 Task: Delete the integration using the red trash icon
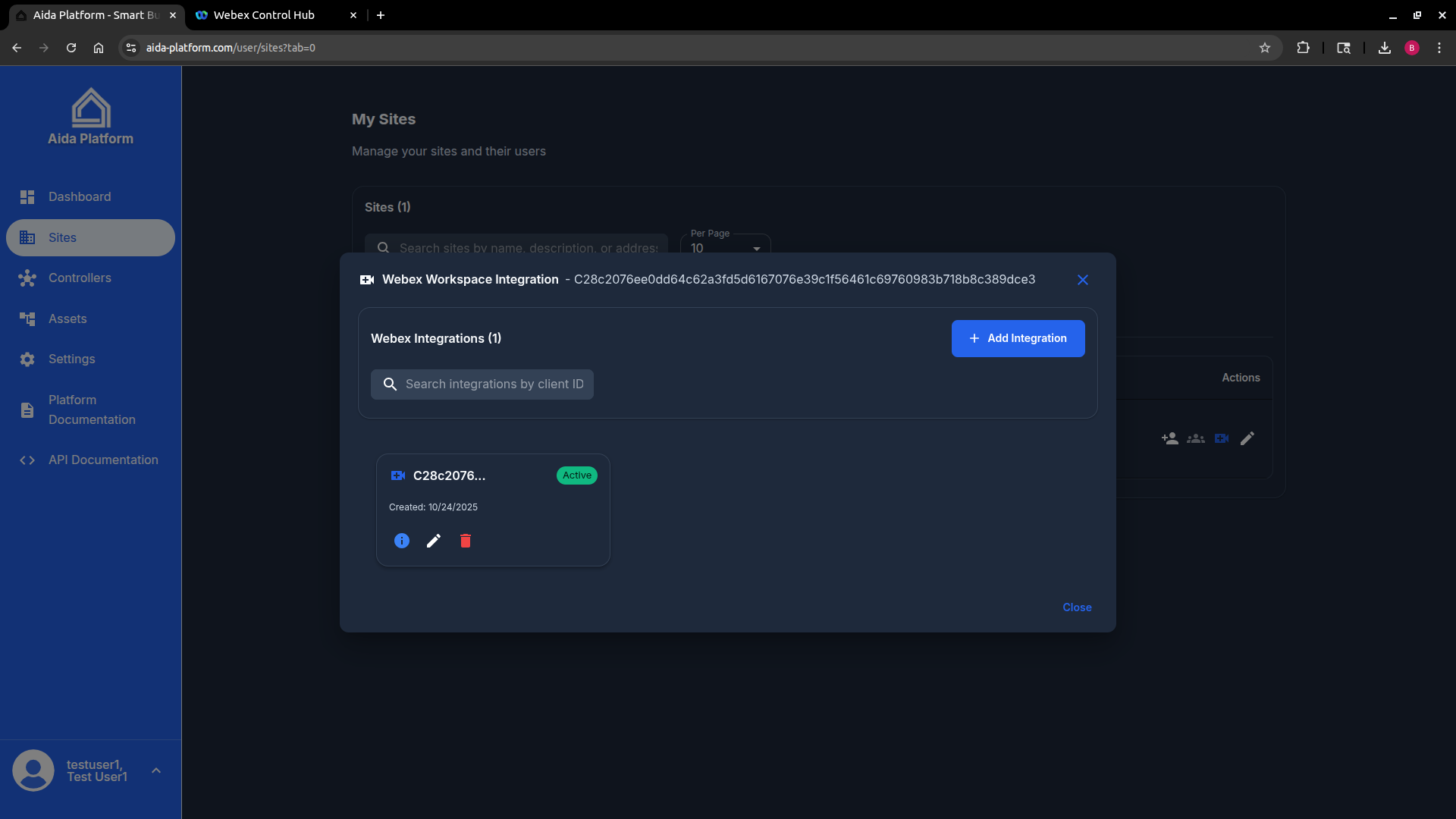pos(466,541)
